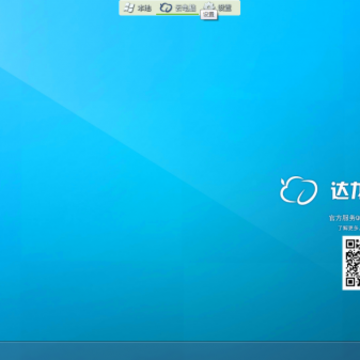Click the leaf stem of cloud logo
This screenshot has height=360, width=360.
pos(283,182)
